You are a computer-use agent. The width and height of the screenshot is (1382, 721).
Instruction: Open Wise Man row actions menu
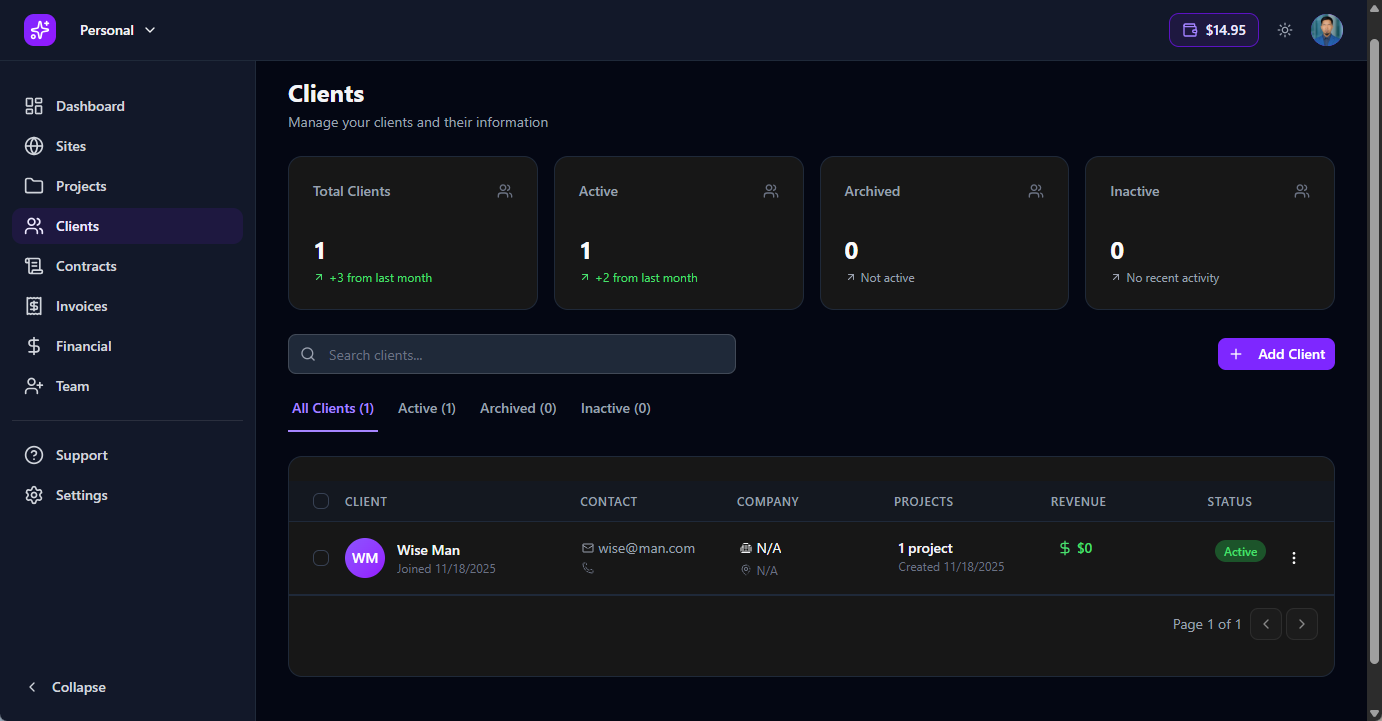coord(1294,558)
